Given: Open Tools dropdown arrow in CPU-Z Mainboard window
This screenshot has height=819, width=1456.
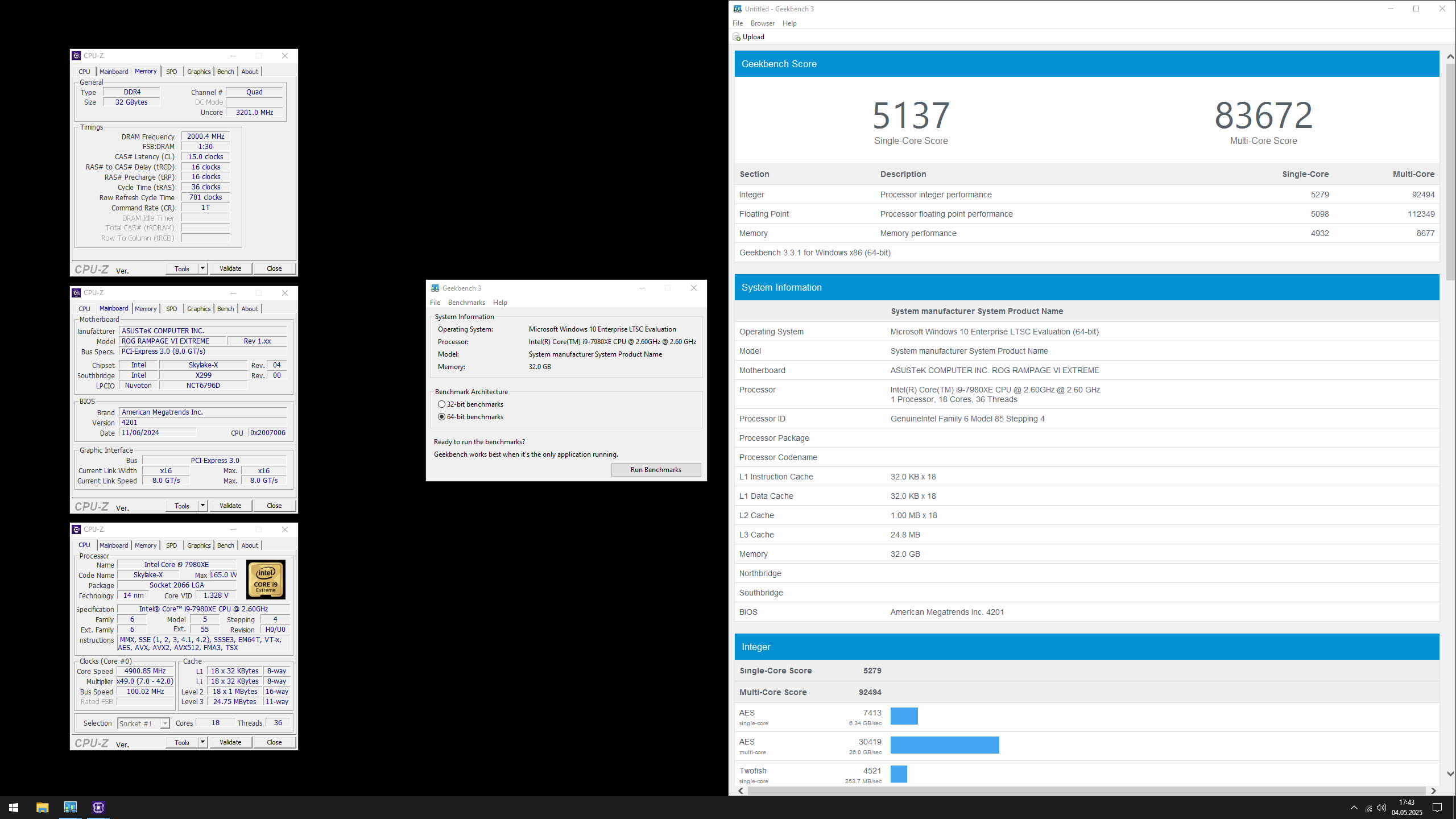Looking at the screenshot, I should (202, 506).
